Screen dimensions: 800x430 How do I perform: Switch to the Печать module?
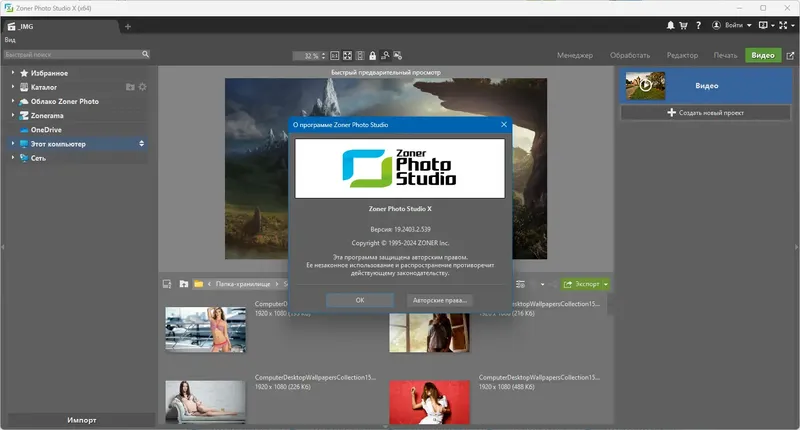(x=726, y=55)
